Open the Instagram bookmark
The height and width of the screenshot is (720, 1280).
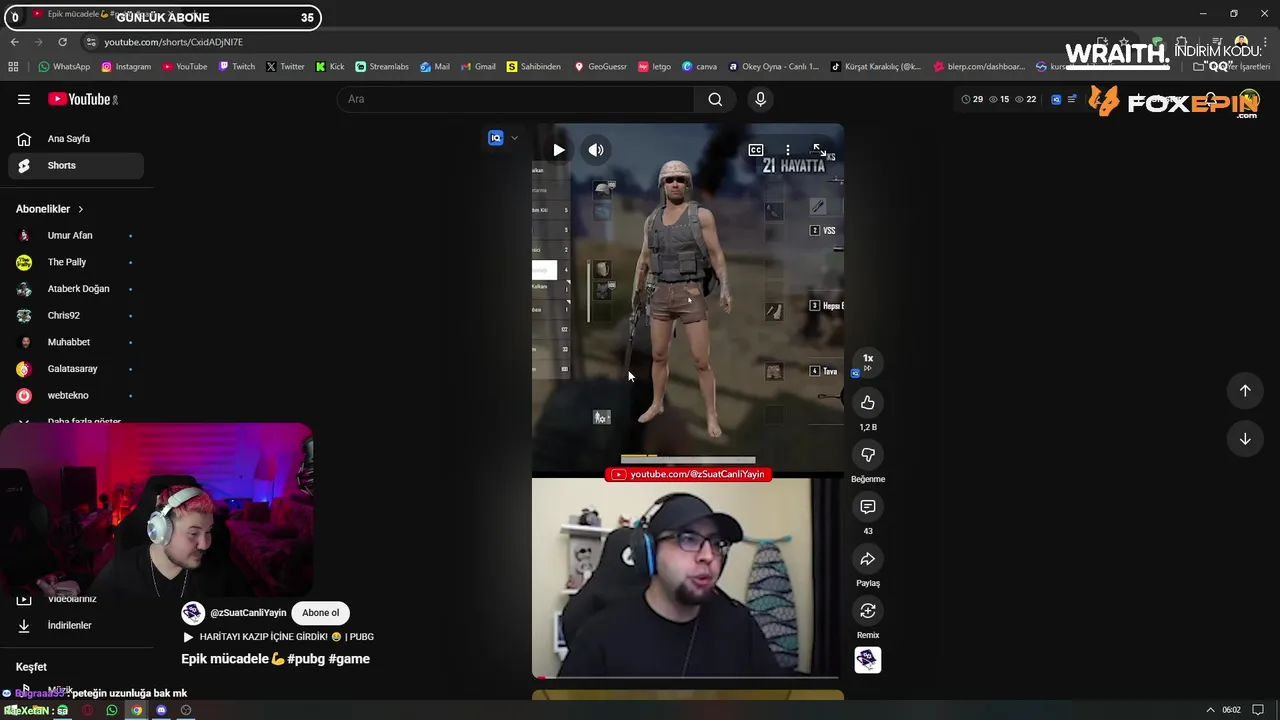pos(125,67)
